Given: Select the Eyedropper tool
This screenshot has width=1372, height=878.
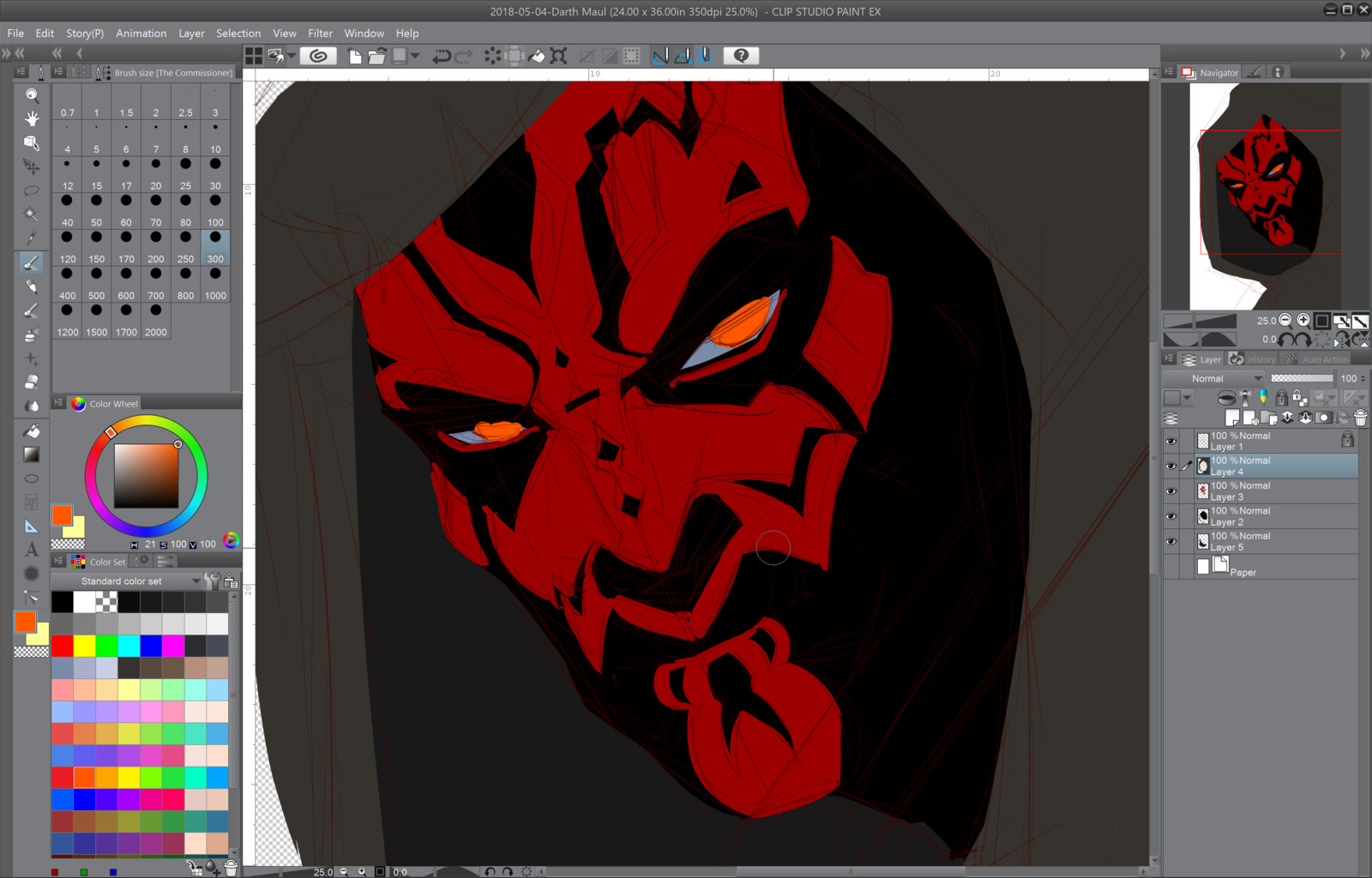Looking at the screenshot, I should click(x=32, y=238).
